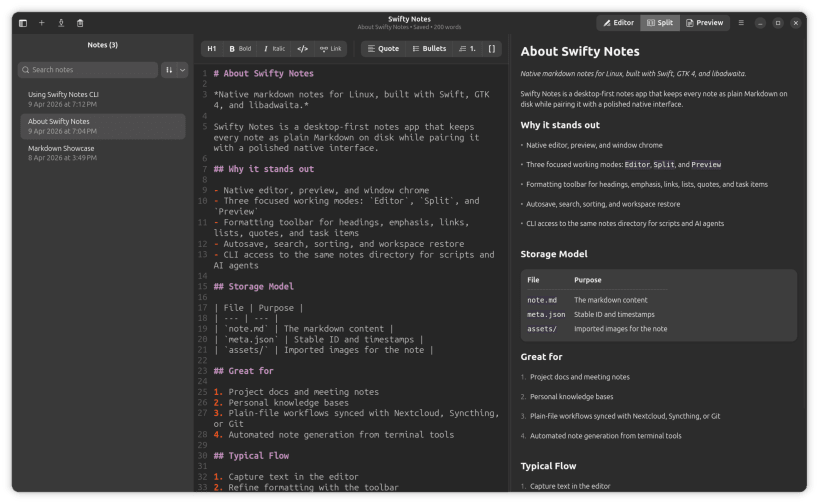Click the import note icon
The image size is (819, 504).
coord(61,22)
